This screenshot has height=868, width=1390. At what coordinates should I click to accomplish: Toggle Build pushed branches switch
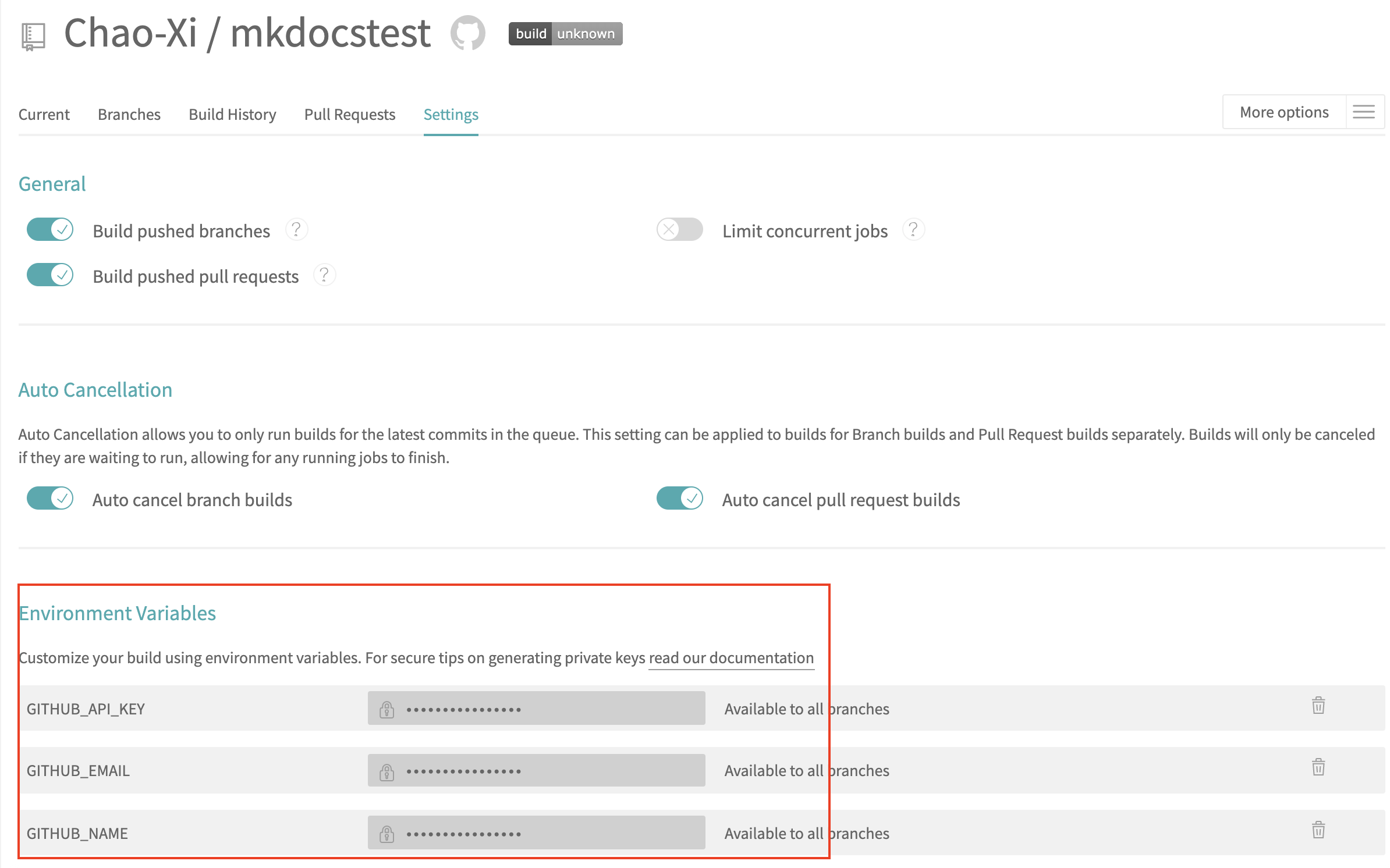[x=50, y=230]
